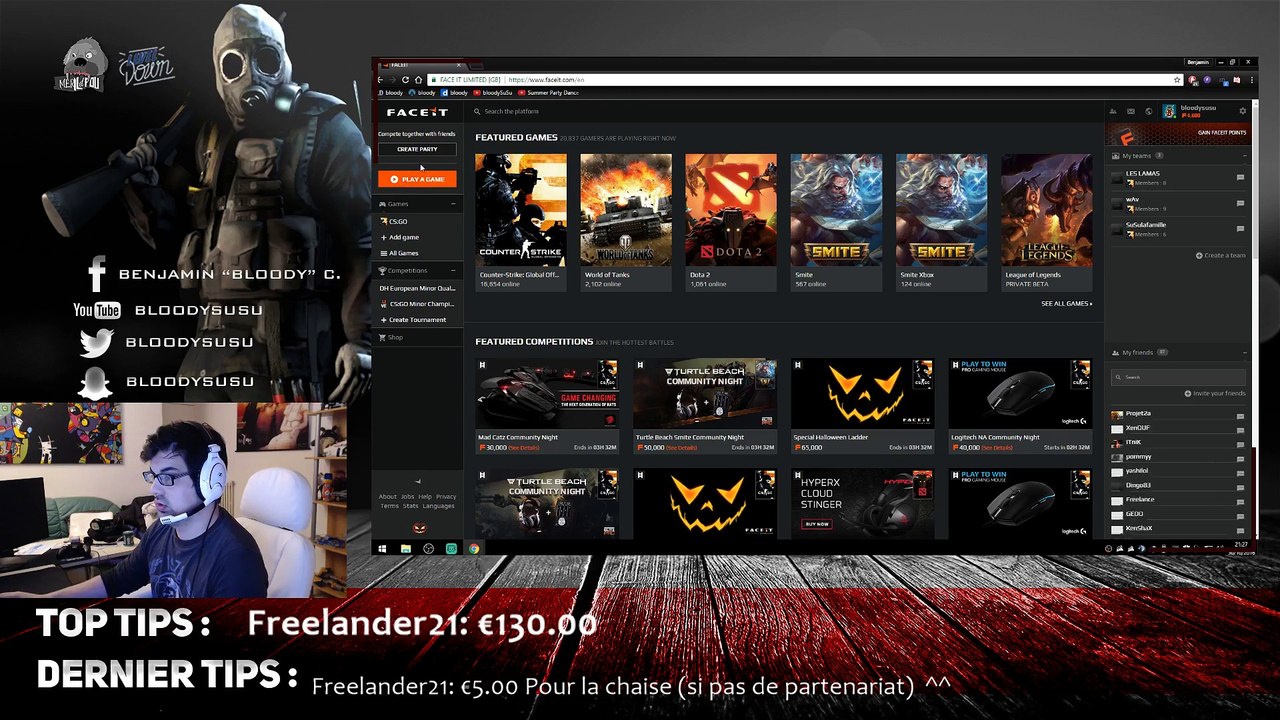Open the messages envelope icon

(x=1131, y=111)
